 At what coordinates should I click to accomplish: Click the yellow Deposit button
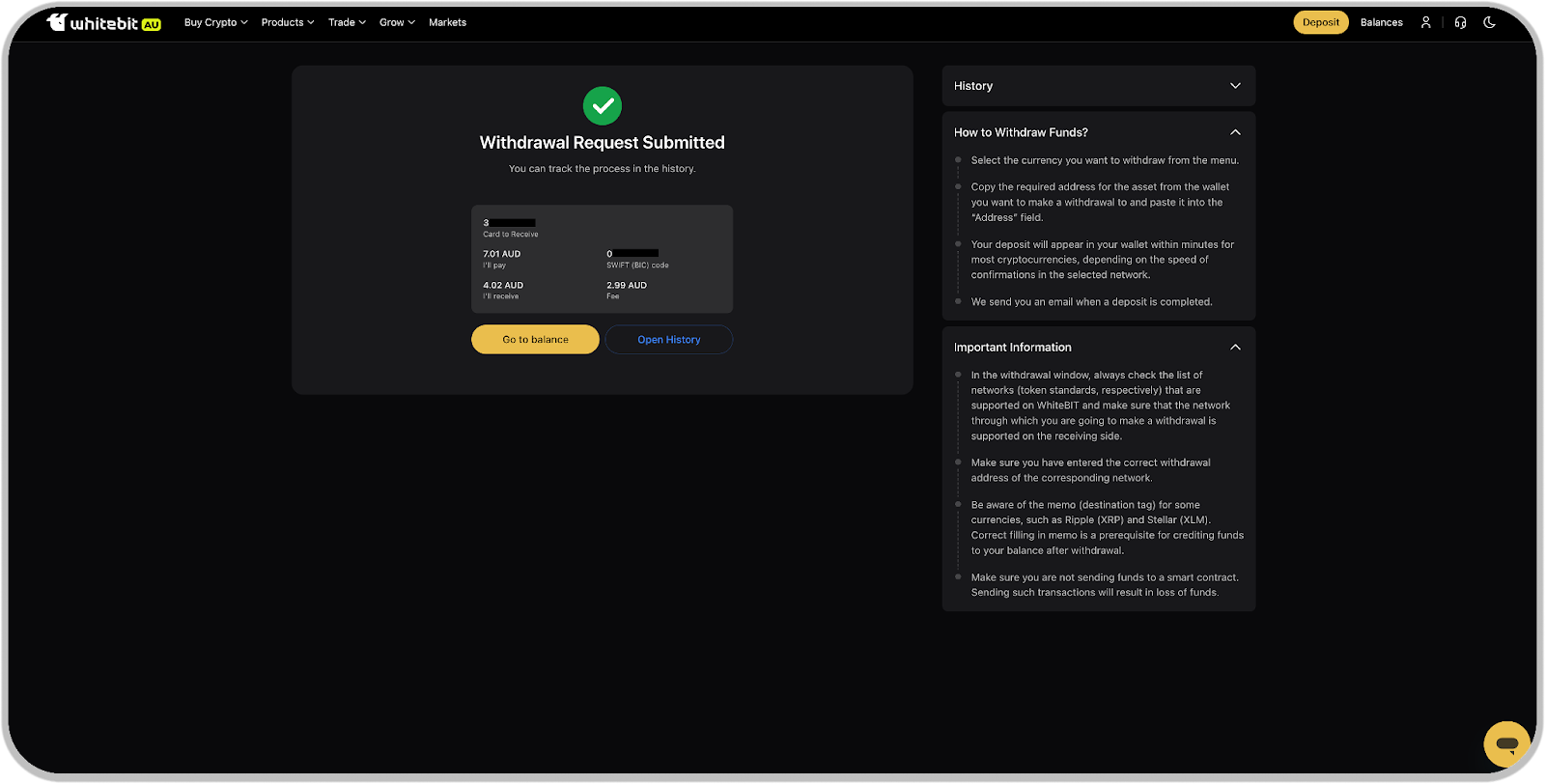(x=1320, y=22)
